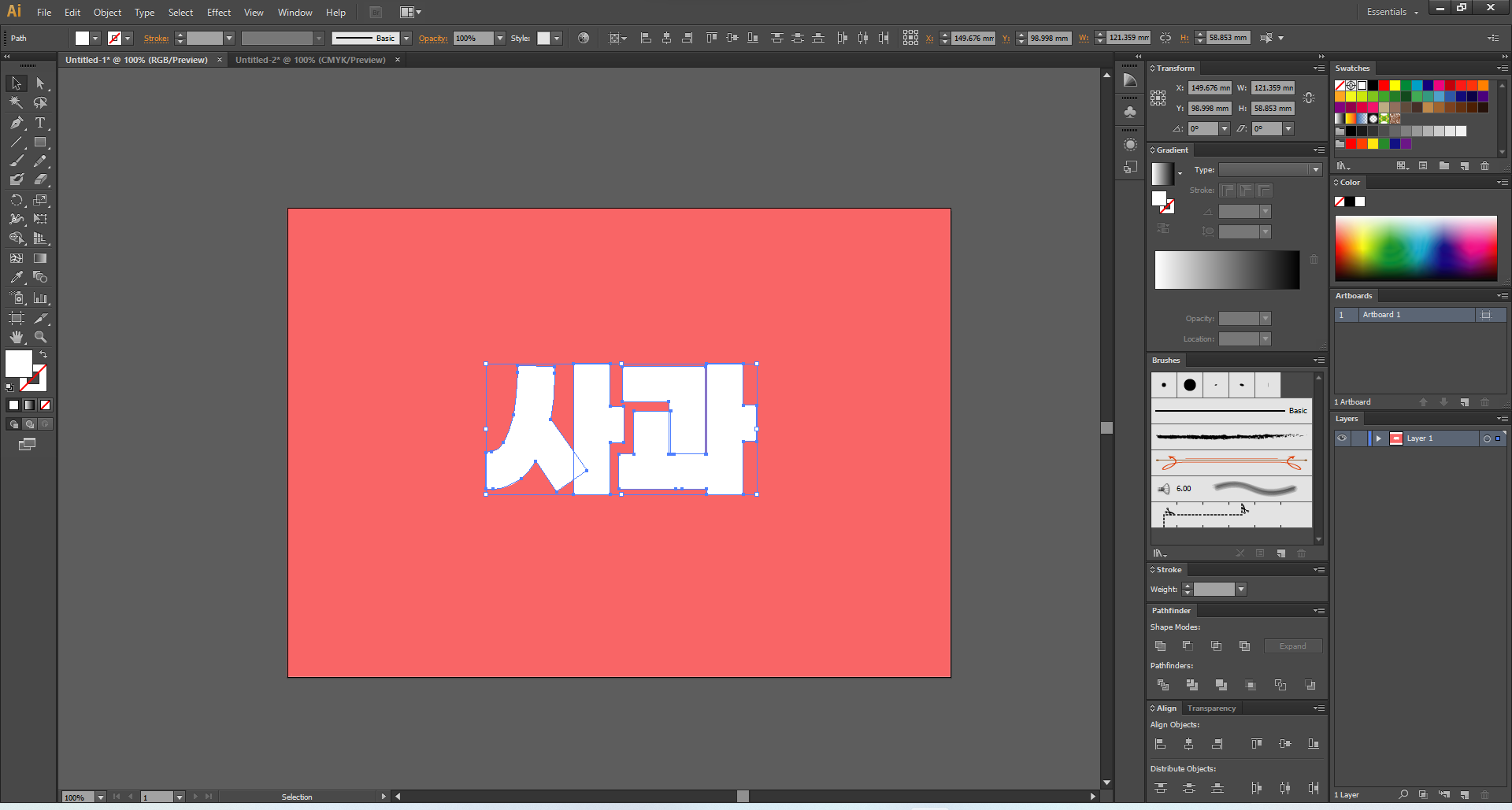The width and height of the screenshot is (1512, 810).
Task: Click the Unite shape mode in Pathfinder
Action: pos(1160,646)
